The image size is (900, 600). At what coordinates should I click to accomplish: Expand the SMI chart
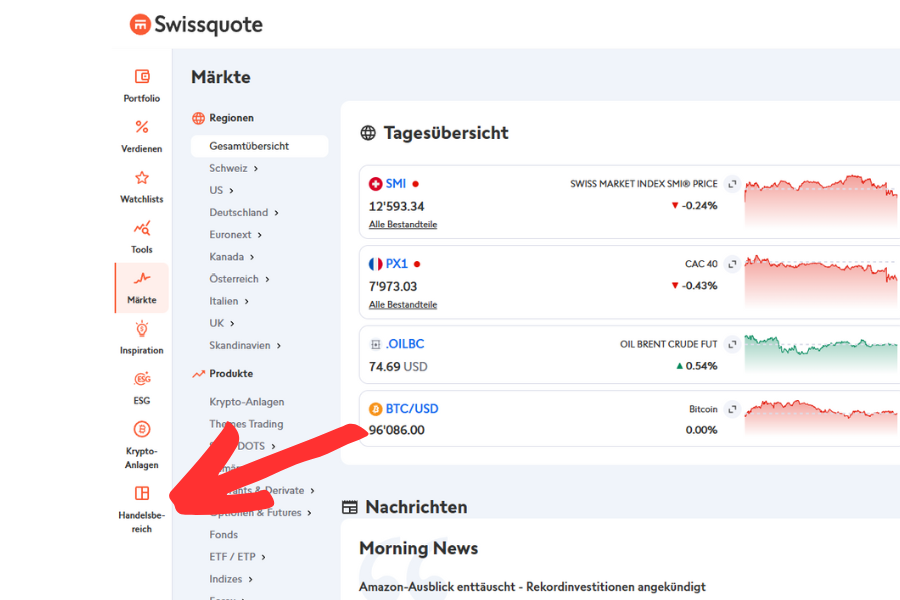pyautogui.click(x=732, y=184)
